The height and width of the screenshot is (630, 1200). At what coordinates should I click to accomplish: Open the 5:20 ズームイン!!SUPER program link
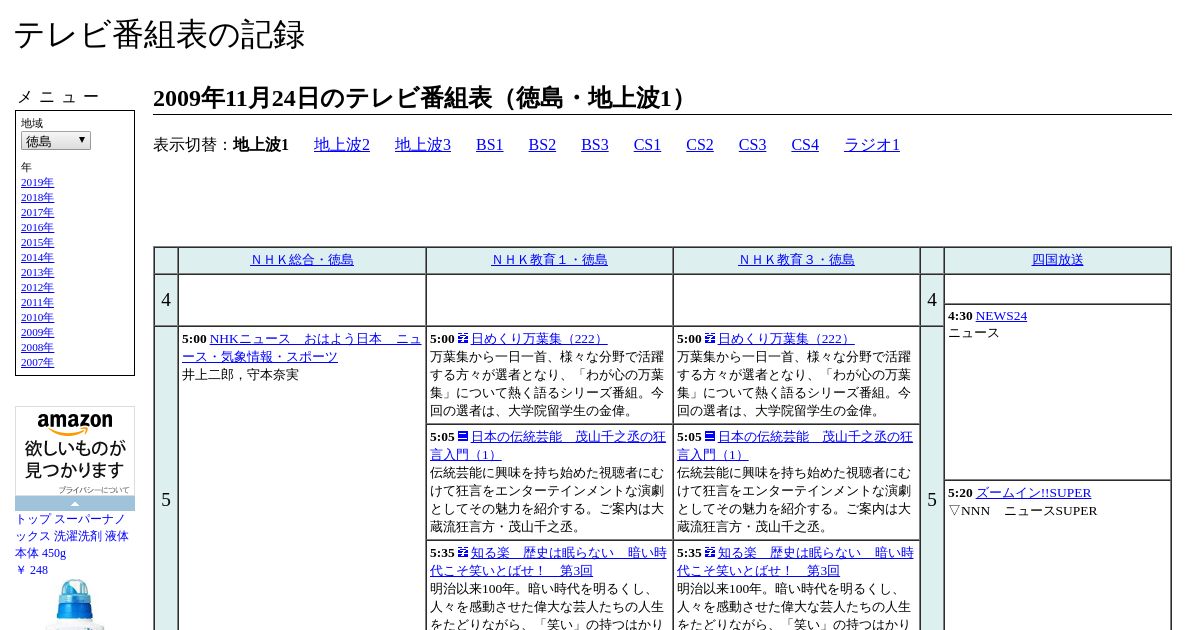[1033, 493]
